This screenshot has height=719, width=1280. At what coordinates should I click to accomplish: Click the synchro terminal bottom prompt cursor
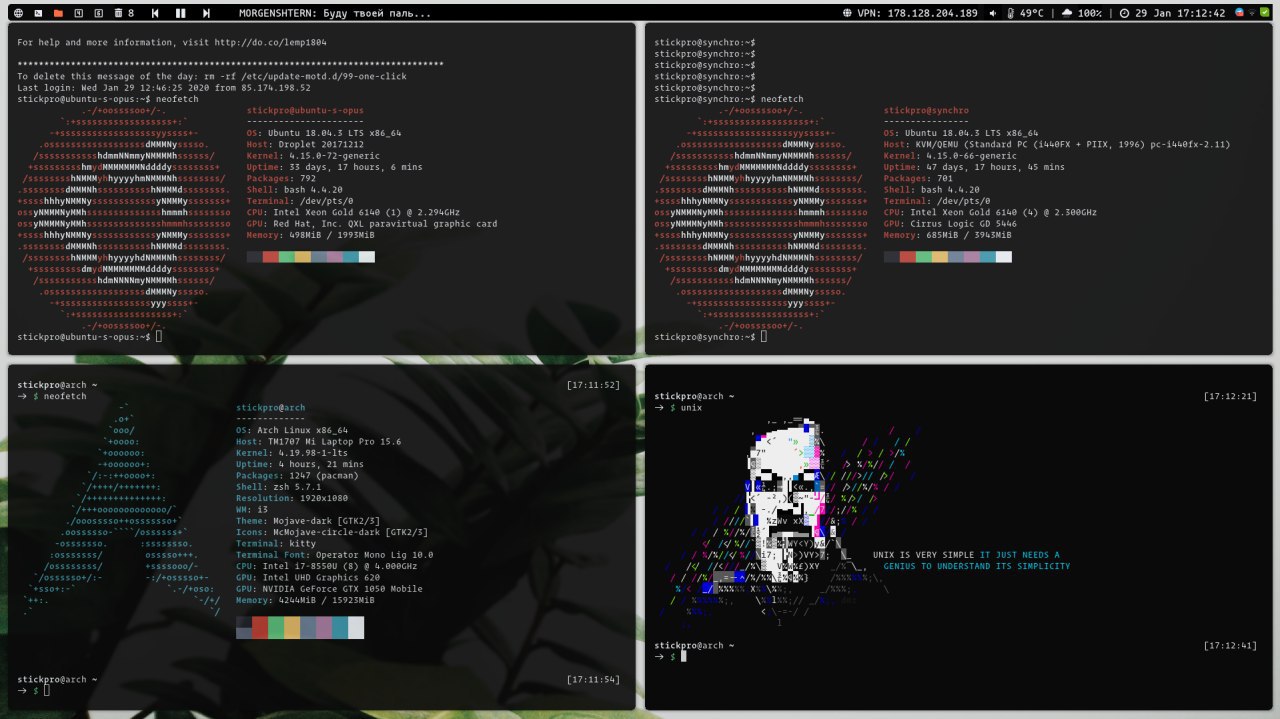(764, 337)
